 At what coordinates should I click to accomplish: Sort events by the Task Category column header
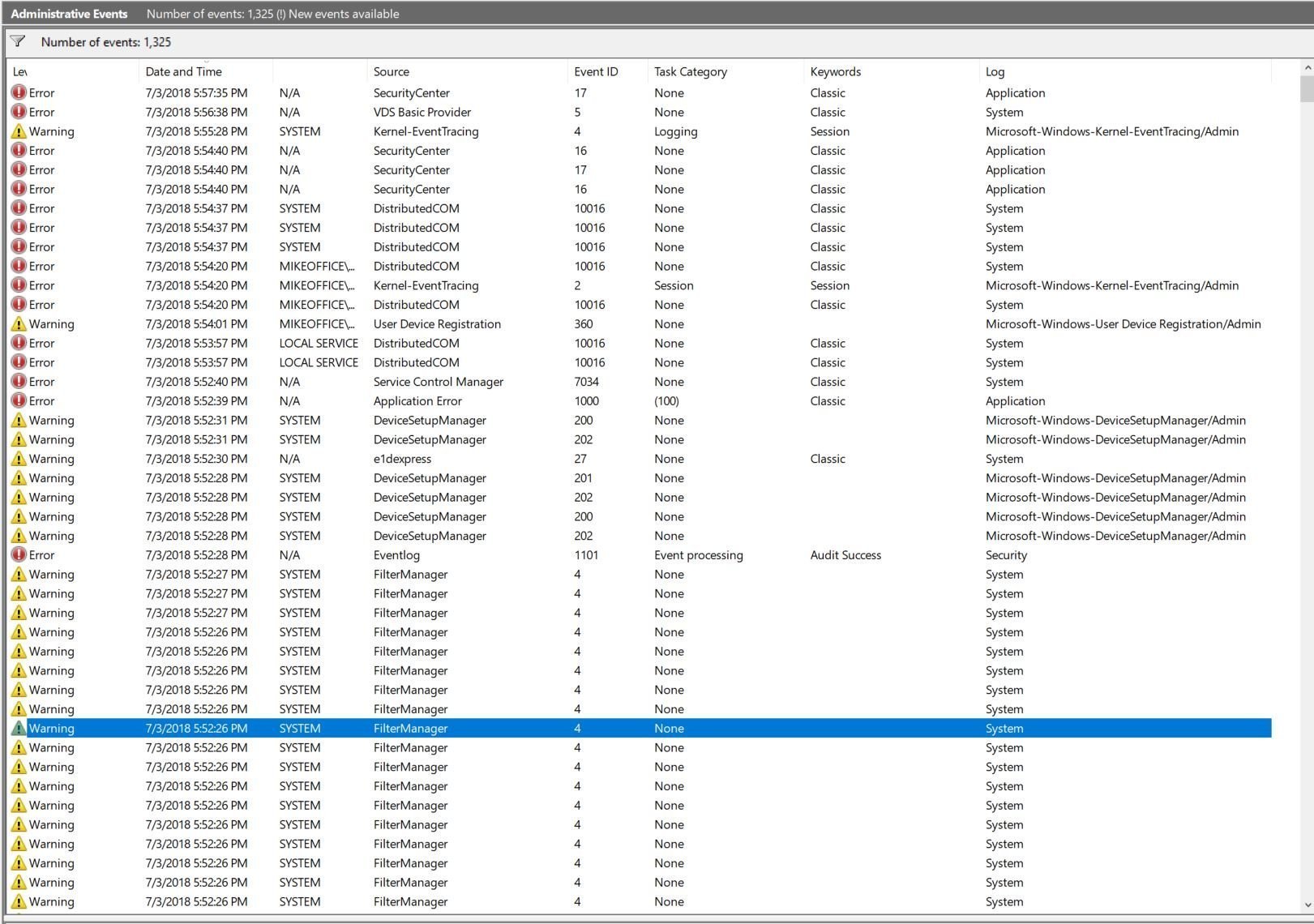[690, 71]
